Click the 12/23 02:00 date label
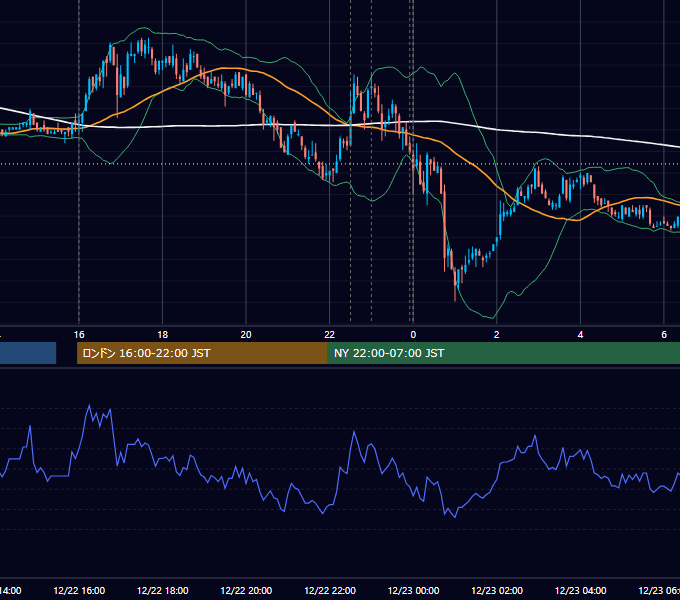680x600 pixels. (x=497, y=590)
